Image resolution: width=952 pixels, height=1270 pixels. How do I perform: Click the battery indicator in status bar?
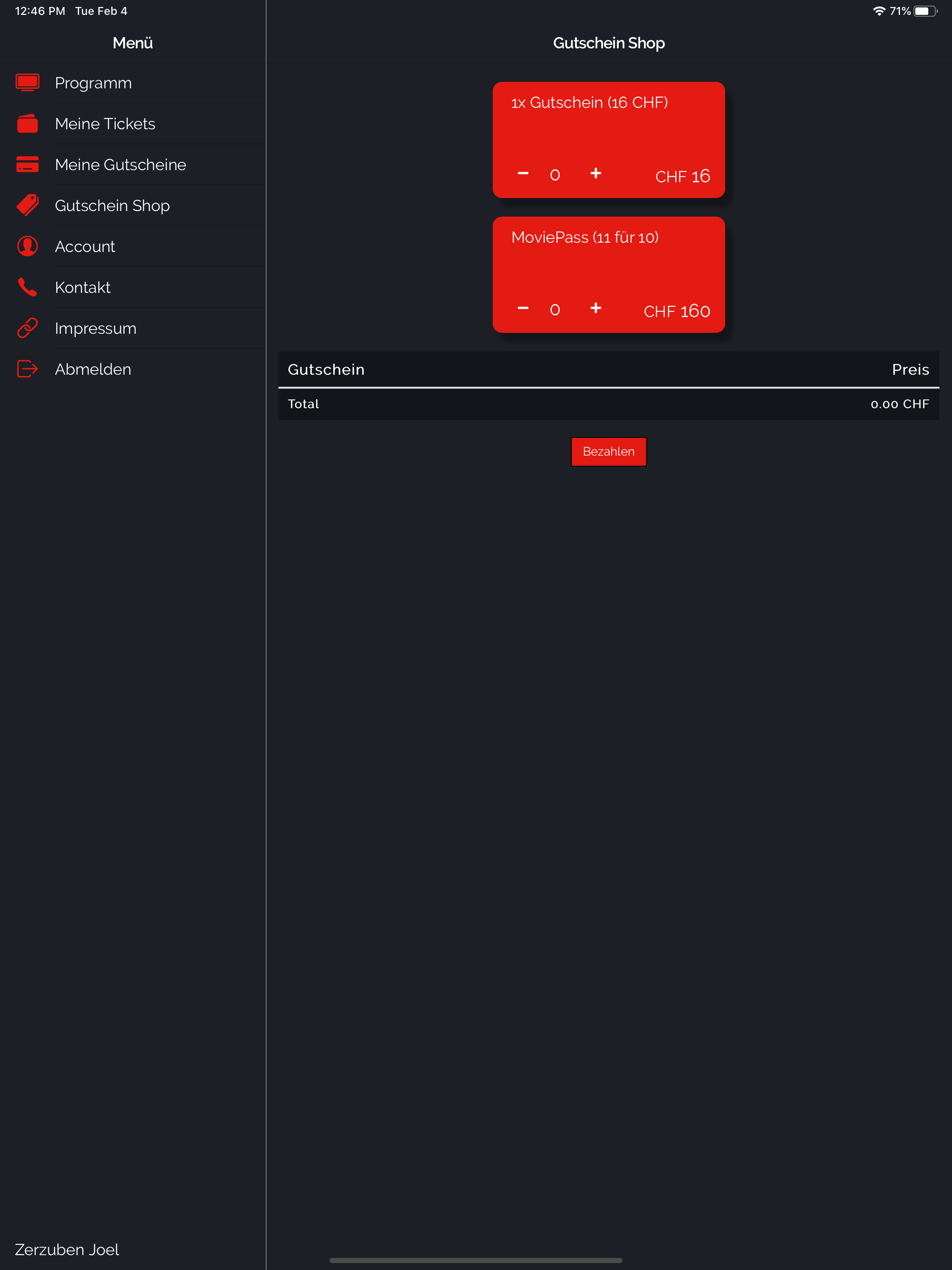coord(925,12)
